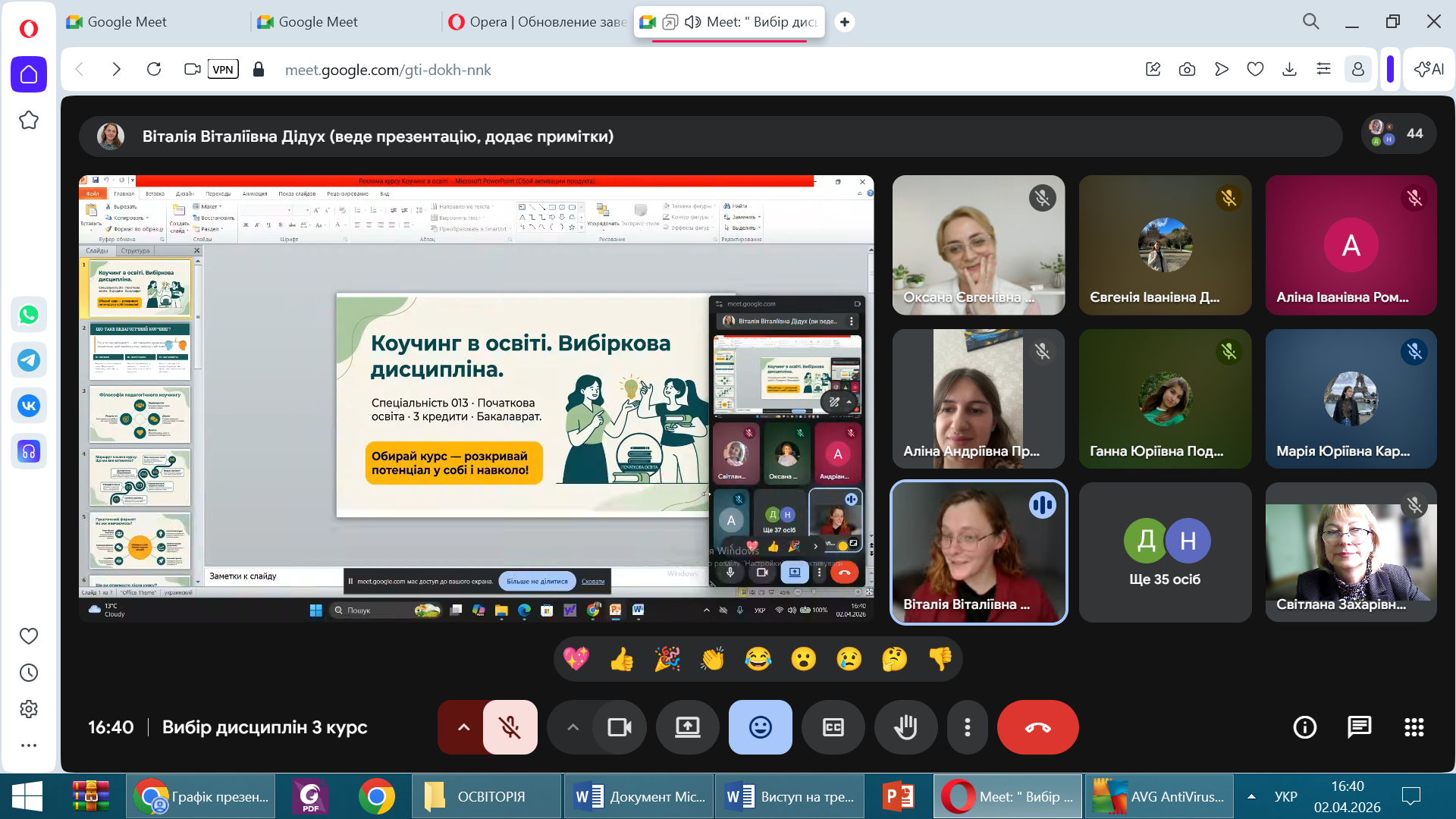Toggle closed captions in Meet
The height and width of the screenshot is (819, 1456).
tap(833, 727)
